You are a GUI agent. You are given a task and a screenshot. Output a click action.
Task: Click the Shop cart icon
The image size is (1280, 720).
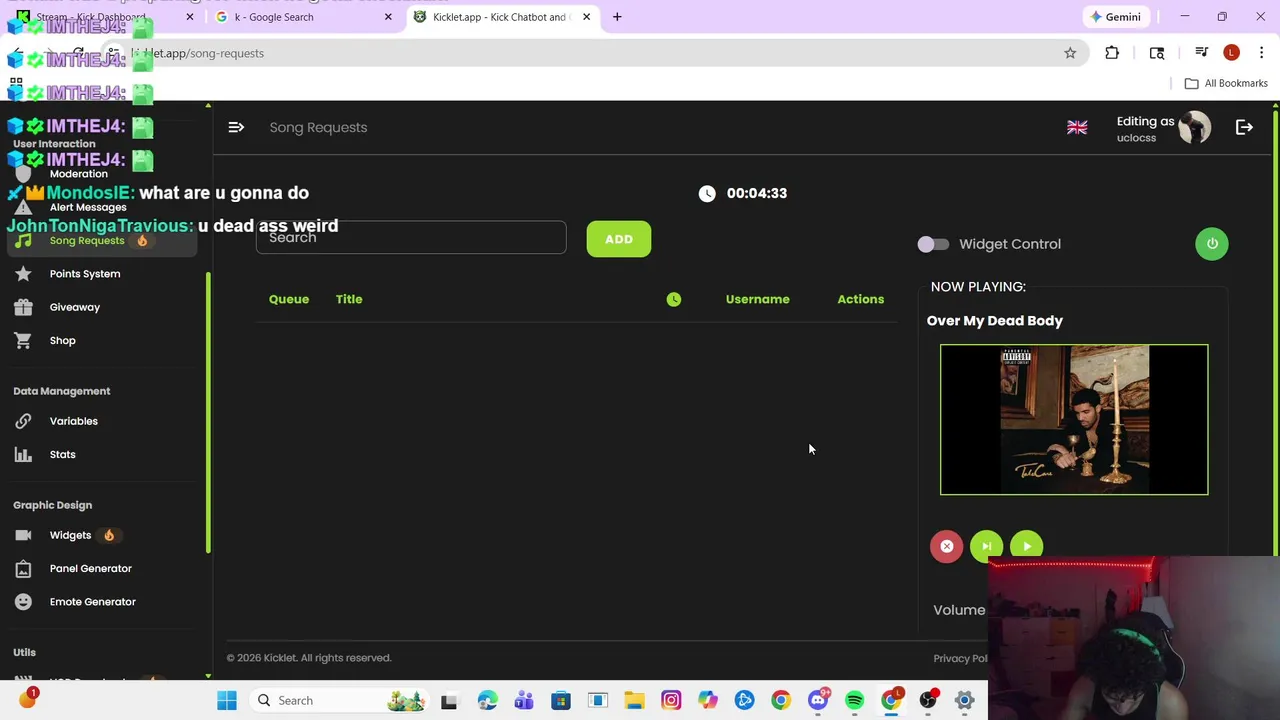coord(23,340)
